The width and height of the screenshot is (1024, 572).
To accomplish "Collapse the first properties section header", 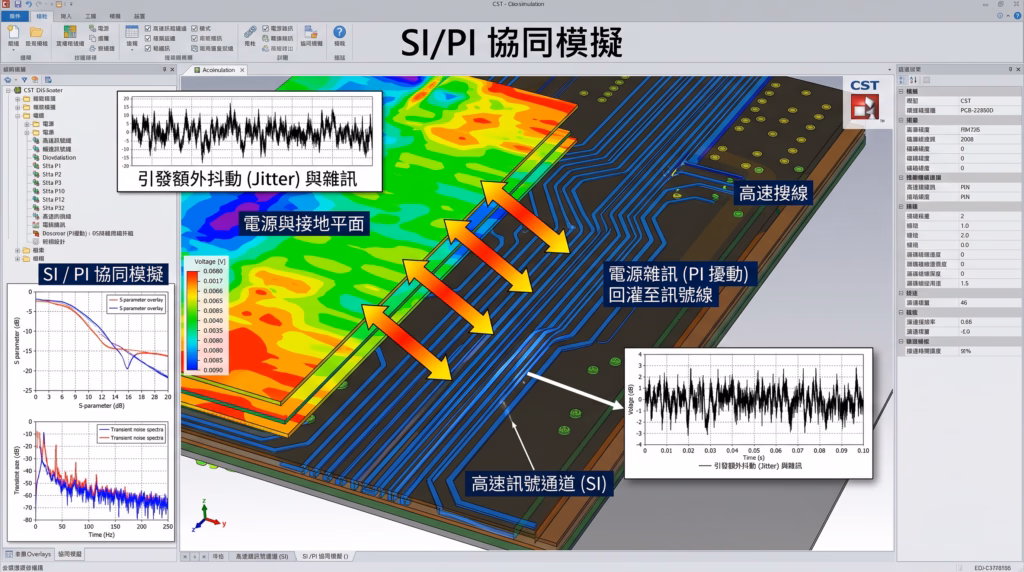I will [901, 91].
